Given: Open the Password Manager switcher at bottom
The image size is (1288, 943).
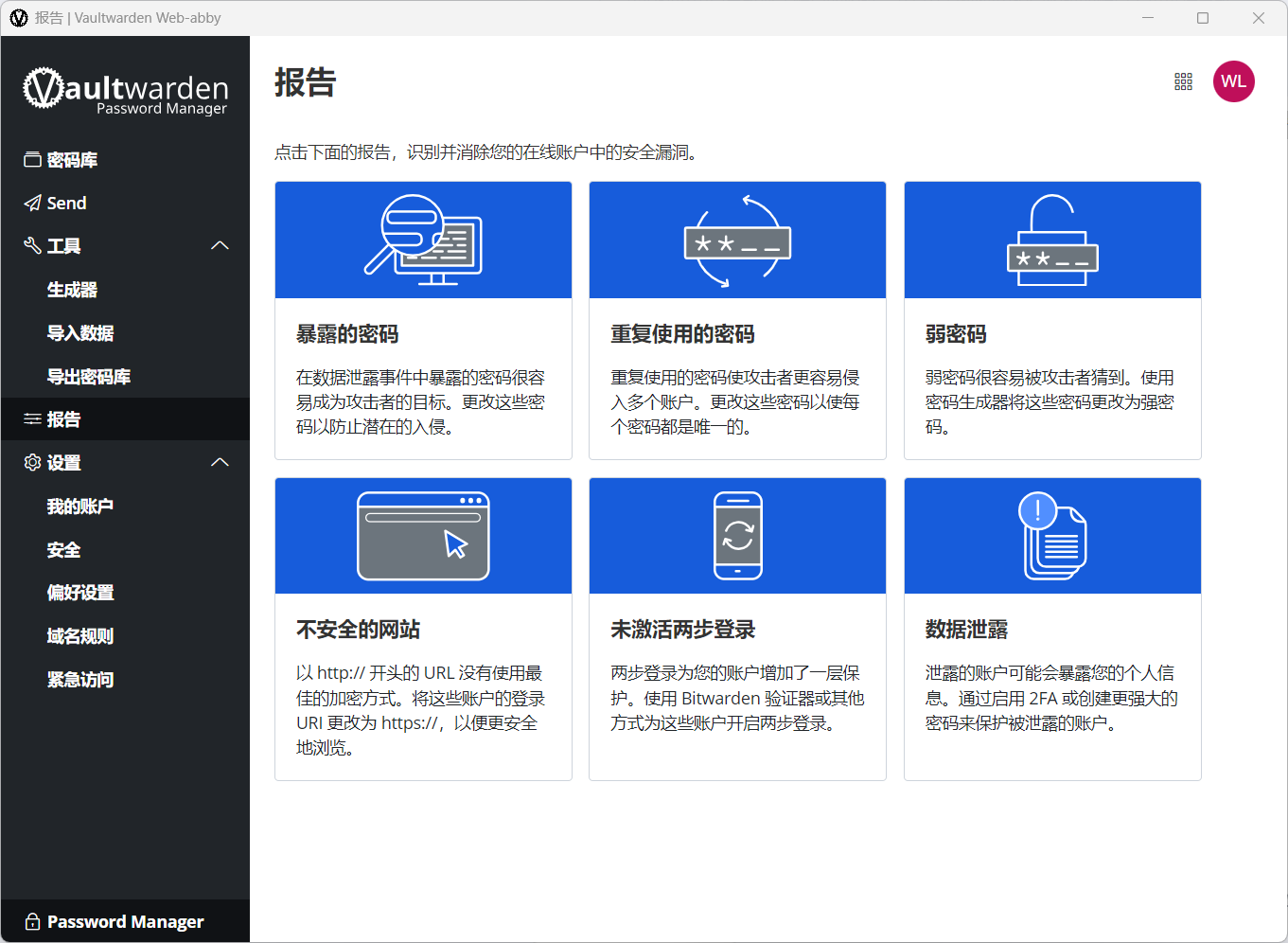Looking at the screenshot, I should (125, 921).
